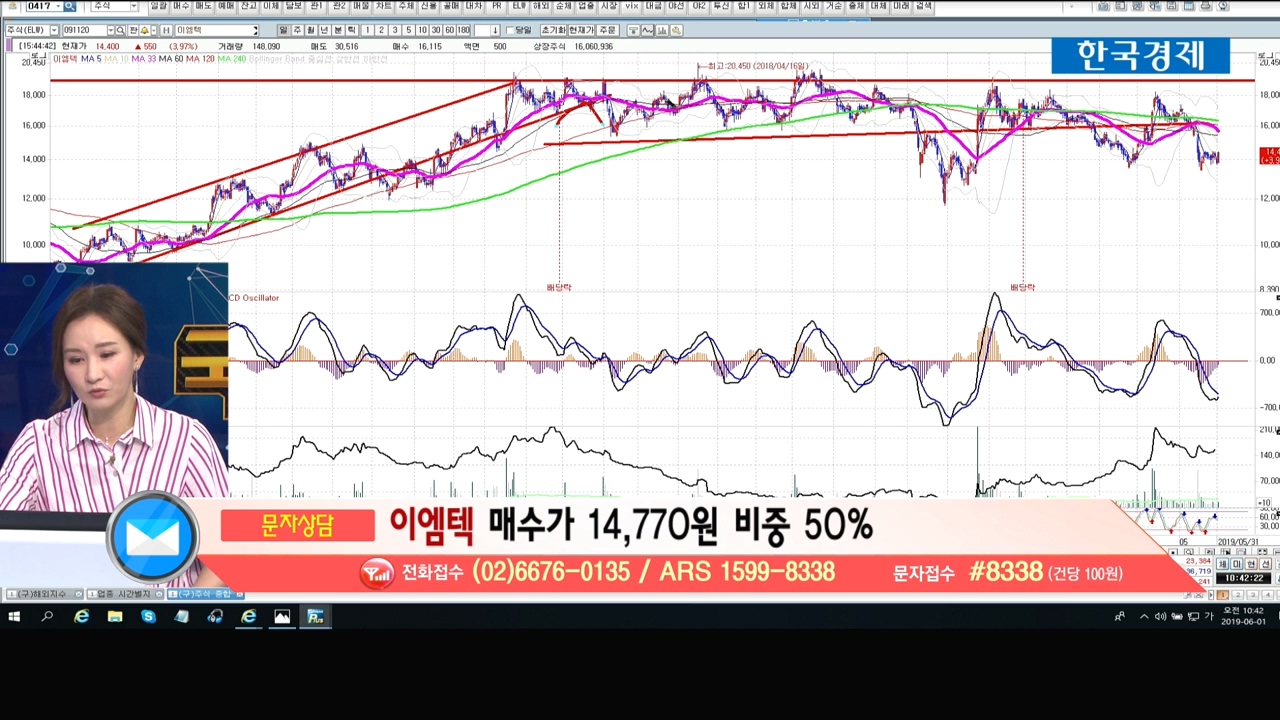
Task: Select the line chart style icon
Action: point(647,30)
